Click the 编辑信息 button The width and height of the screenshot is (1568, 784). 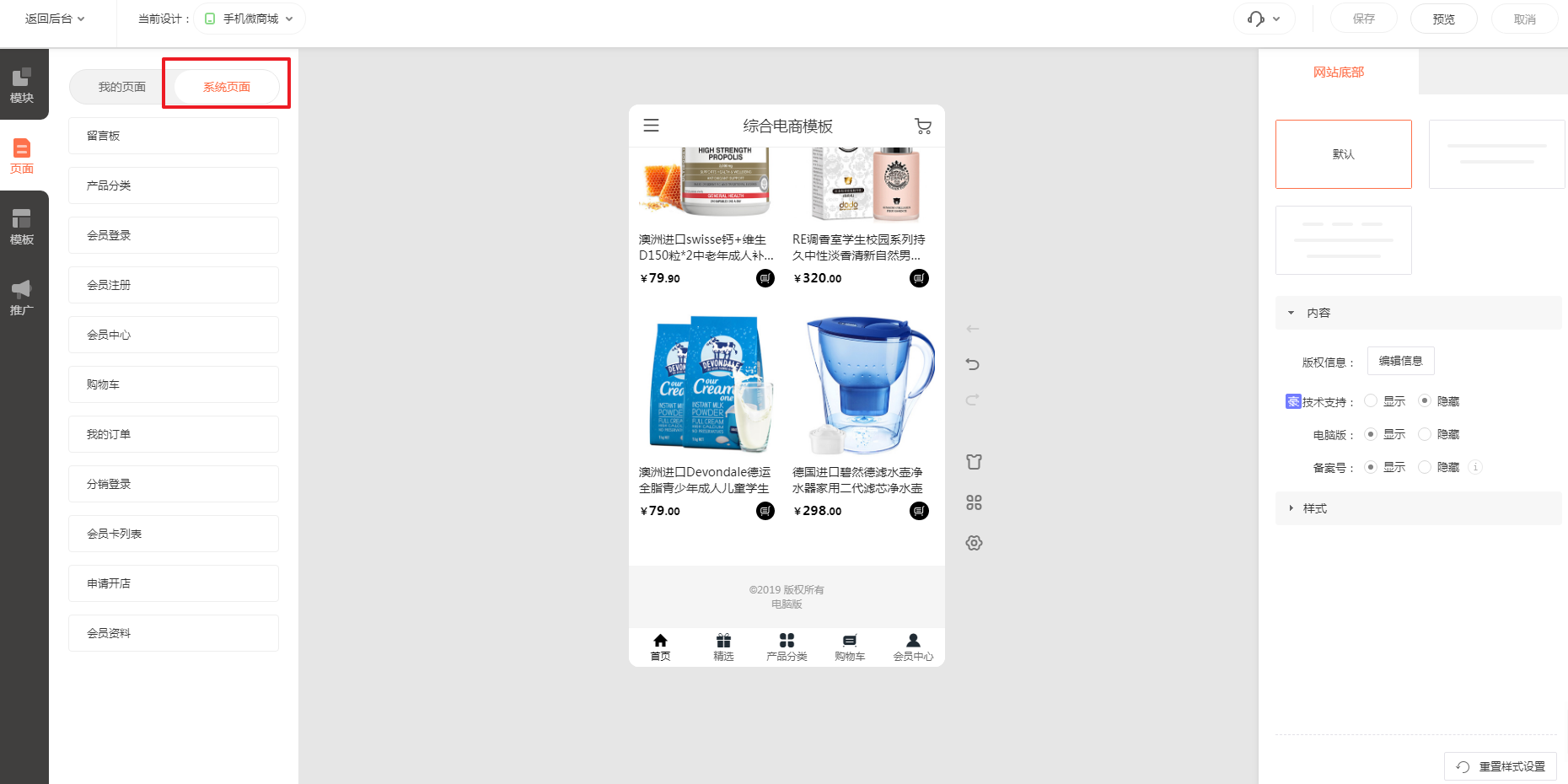(1400, 361)
